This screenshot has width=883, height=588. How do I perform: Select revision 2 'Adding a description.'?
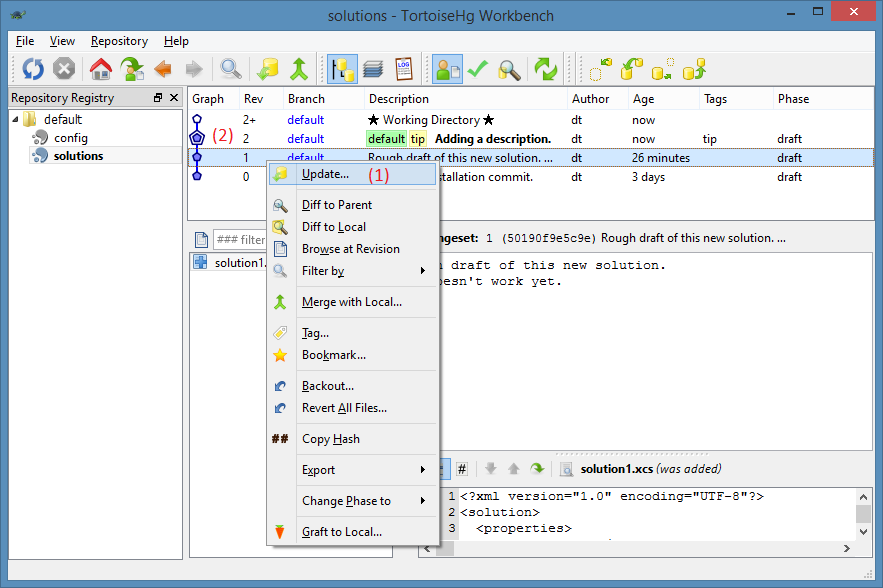[x=530, y=139]
